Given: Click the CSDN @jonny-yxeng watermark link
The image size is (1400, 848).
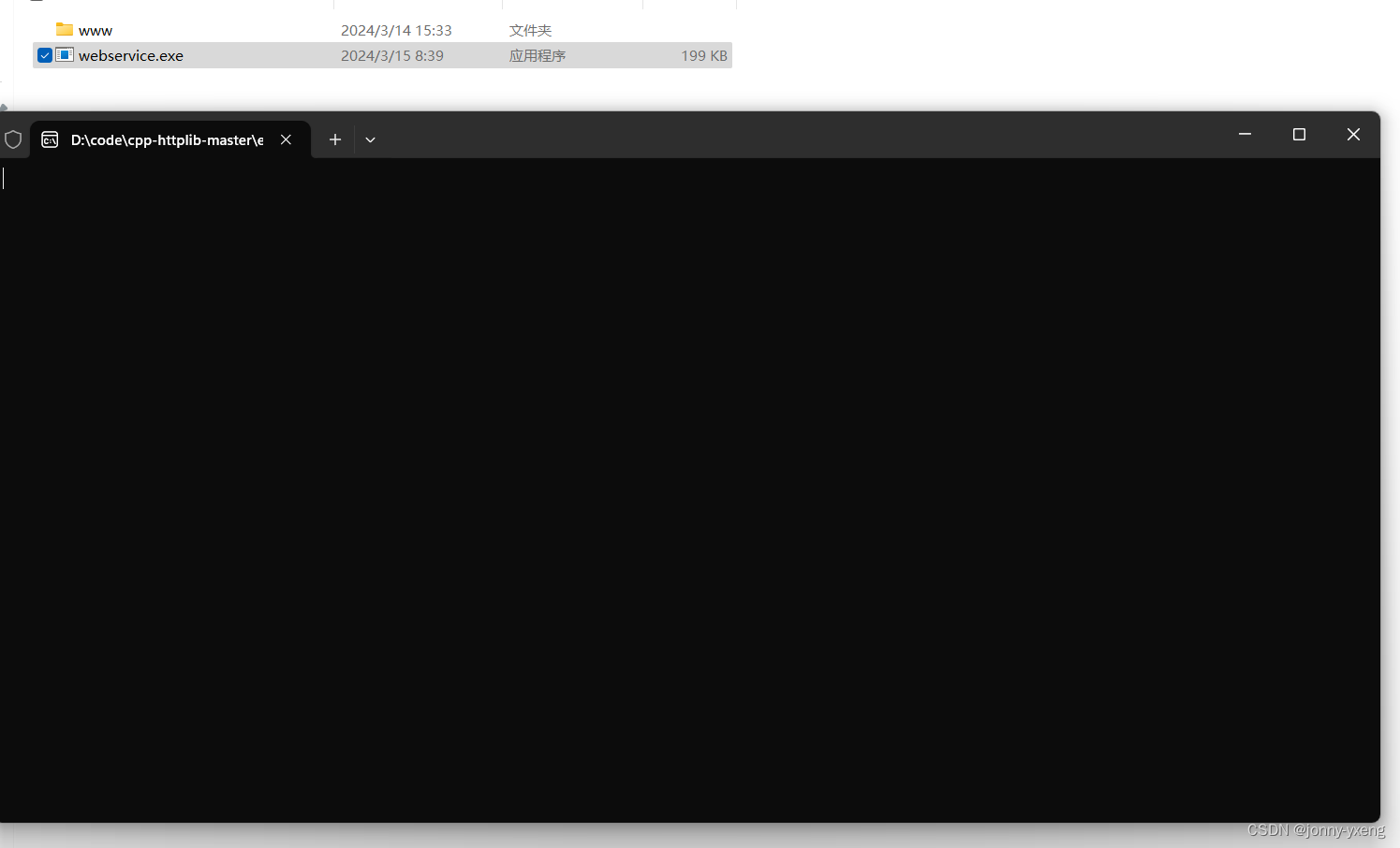Looking at the screenshot, I should 1315,829.
